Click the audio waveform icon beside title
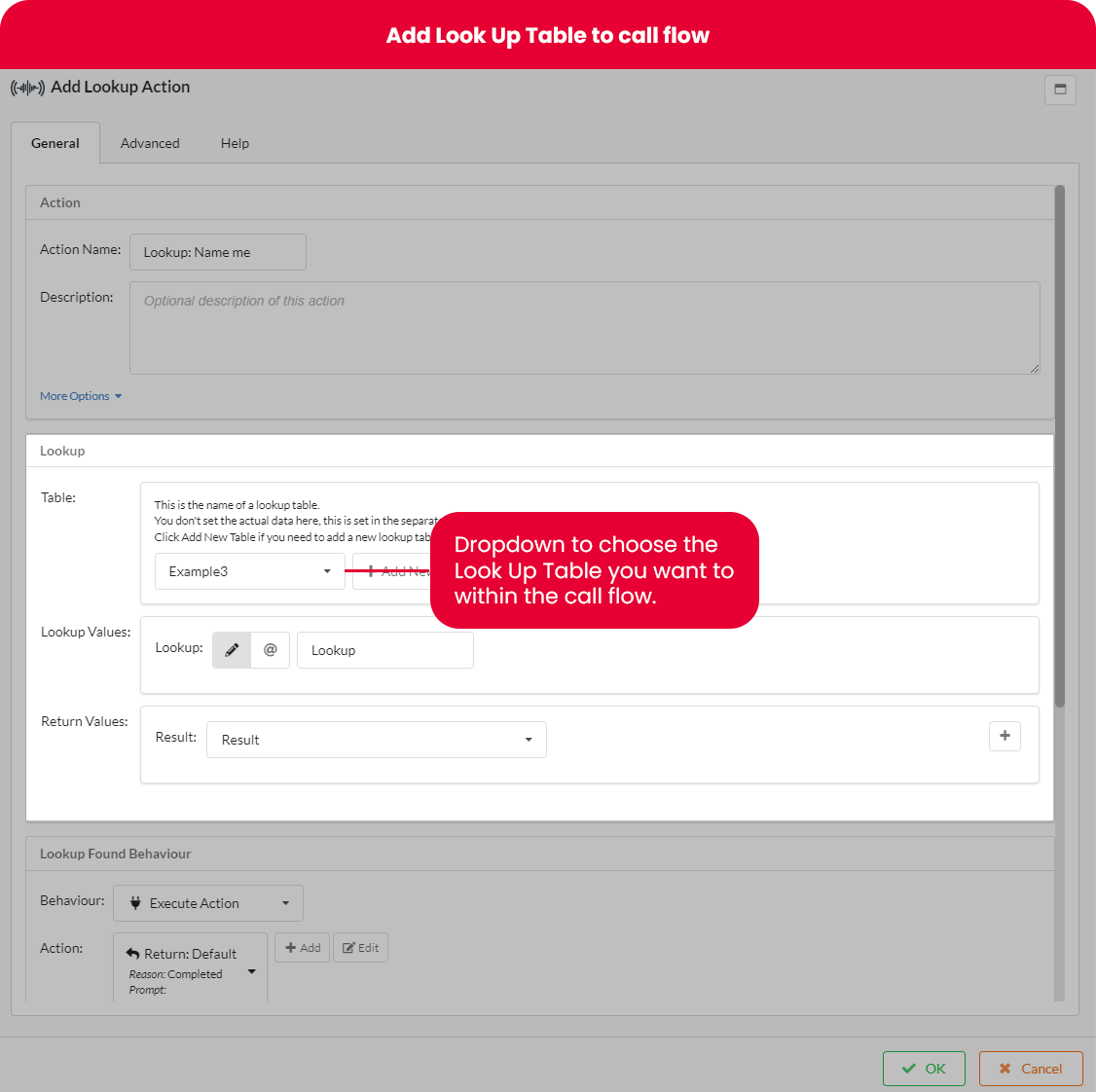Image resolution: width=1096 pixels, height=1092 pixels. (x=27, y=88)
